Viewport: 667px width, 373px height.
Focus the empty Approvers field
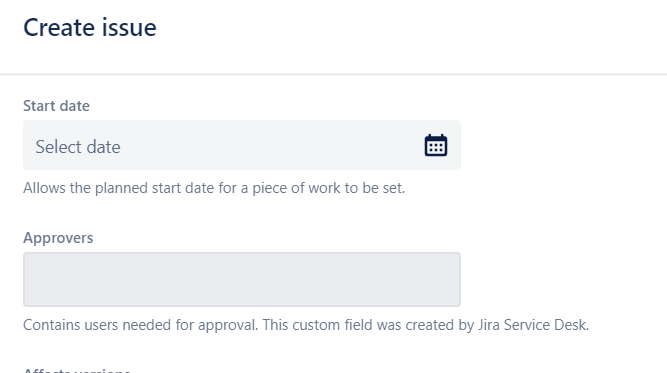242,279
